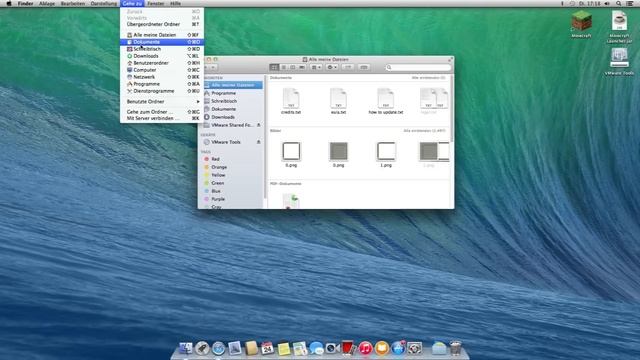Open Notes from the Dock
The height and width of the screenshot is (360, 640).
tap(283, 348)
